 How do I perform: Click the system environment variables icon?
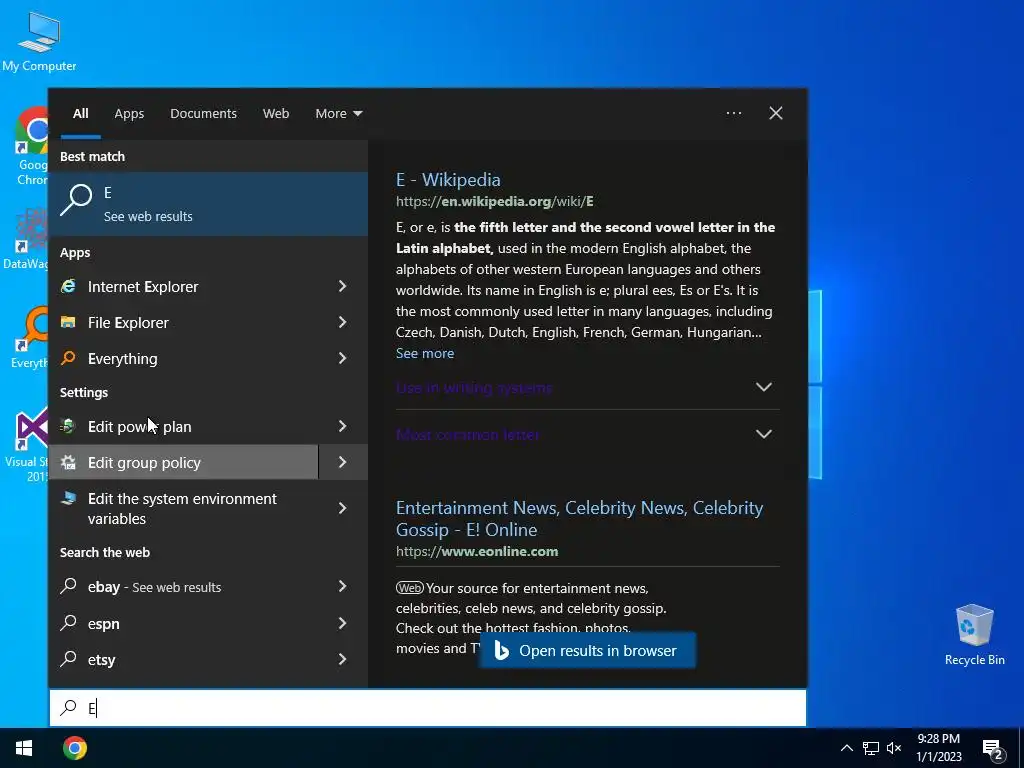point(68,498)
